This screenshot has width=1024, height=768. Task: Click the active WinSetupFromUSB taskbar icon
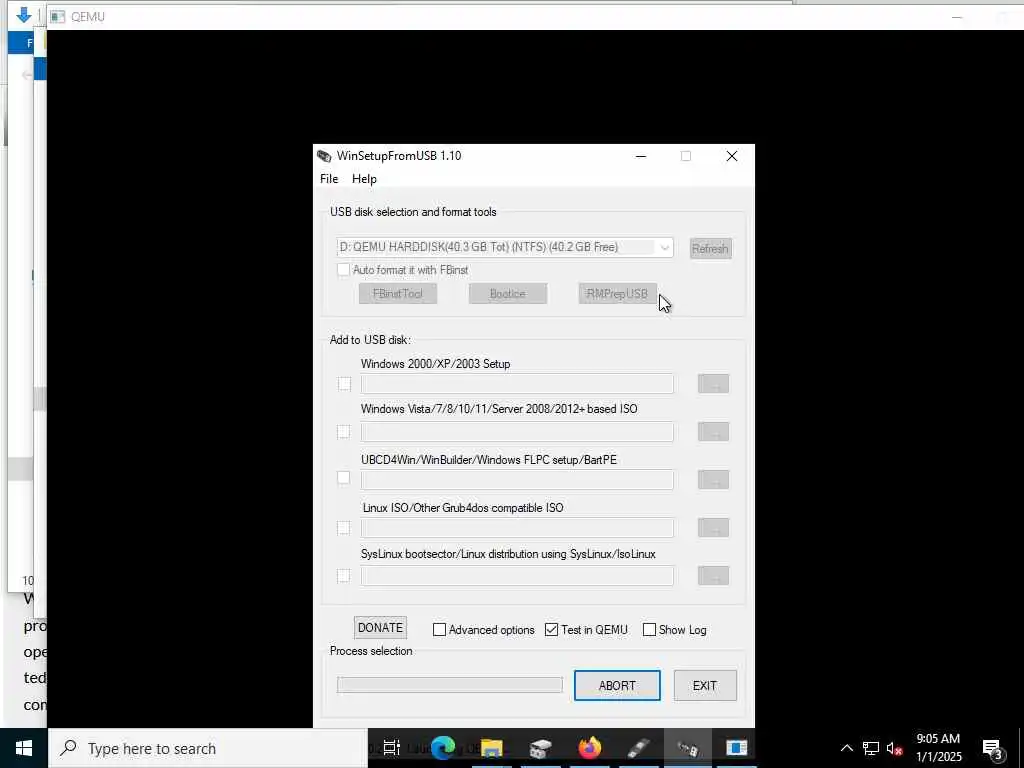(x=688, y=748)
